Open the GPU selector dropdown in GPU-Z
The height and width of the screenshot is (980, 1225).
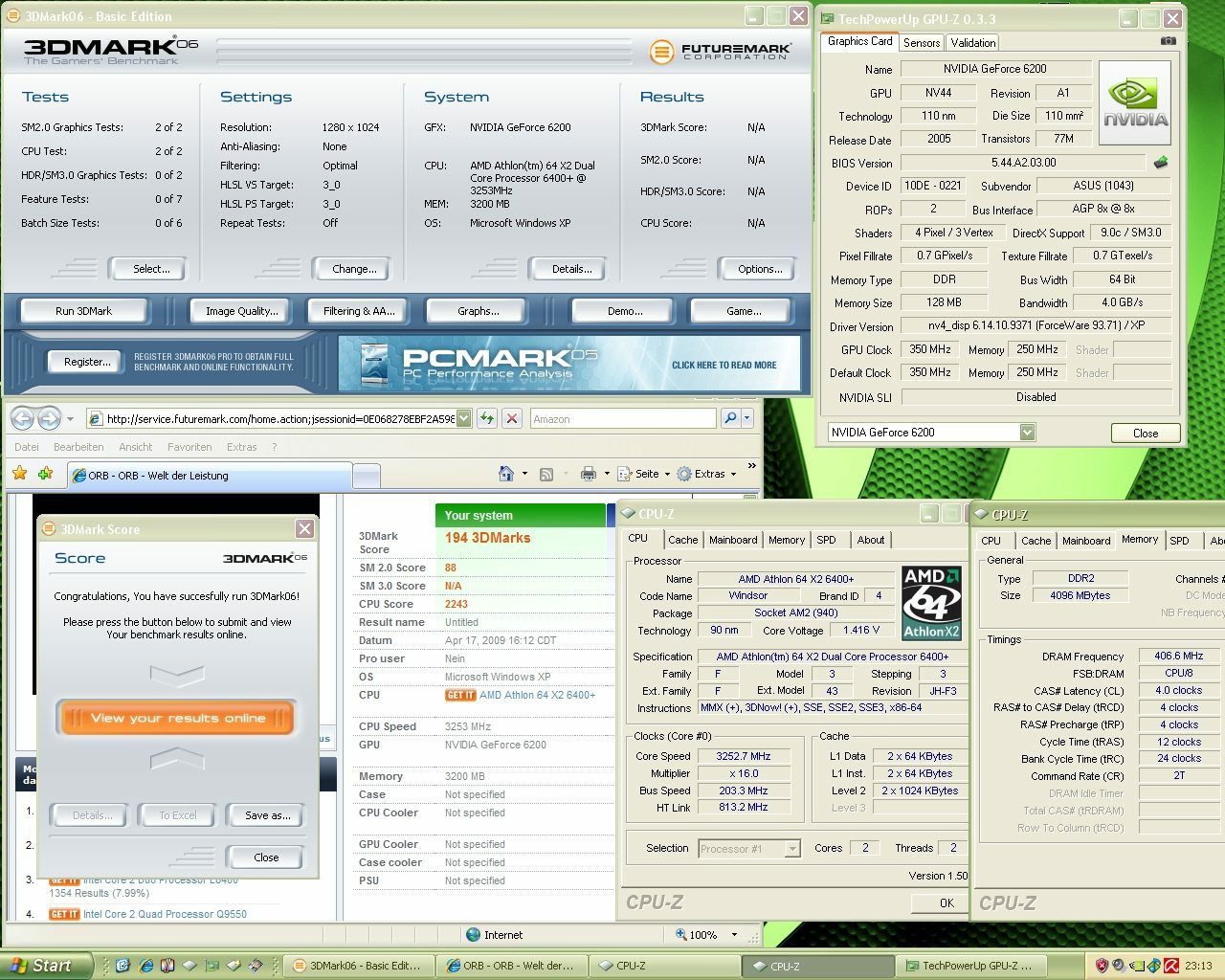tap(1027, 433)
